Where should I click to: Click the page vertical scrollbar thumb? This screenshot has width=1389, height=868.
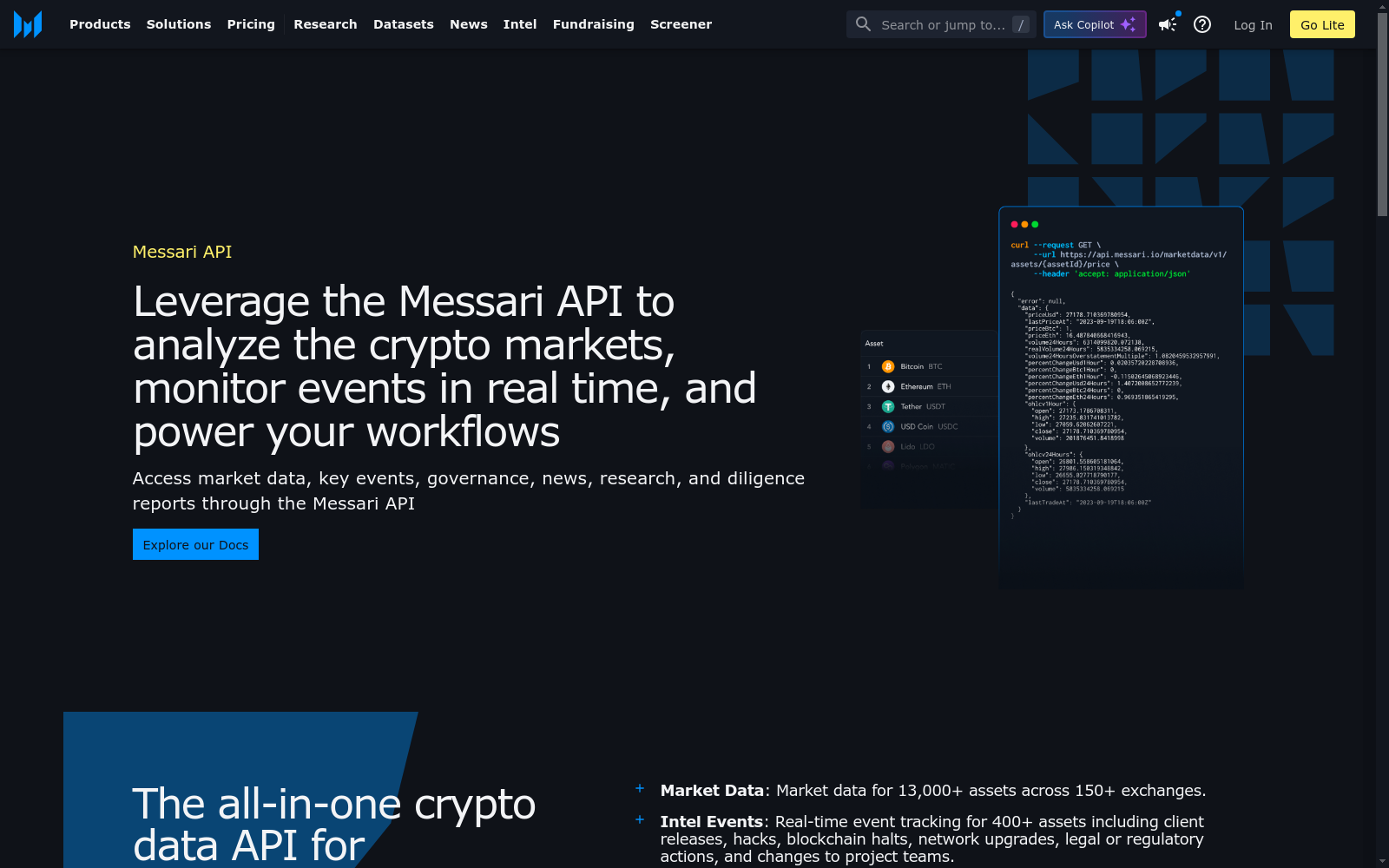(1382, 115)
